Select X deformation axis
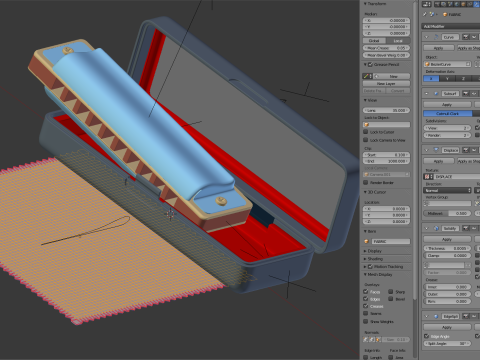 coord(431,79)
